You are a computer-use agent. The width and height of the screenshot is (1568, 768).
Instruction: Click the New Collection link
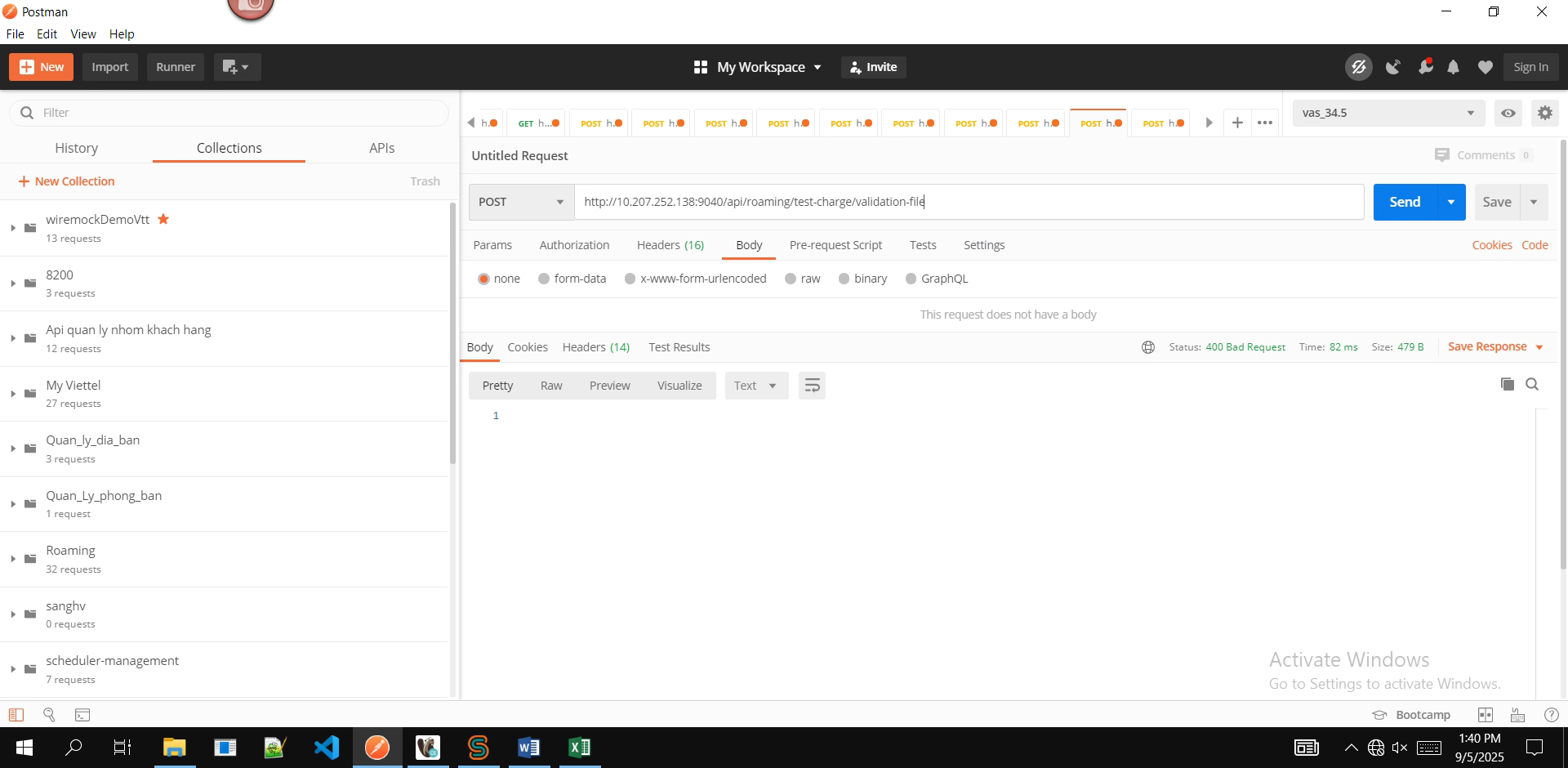(67, 181)
